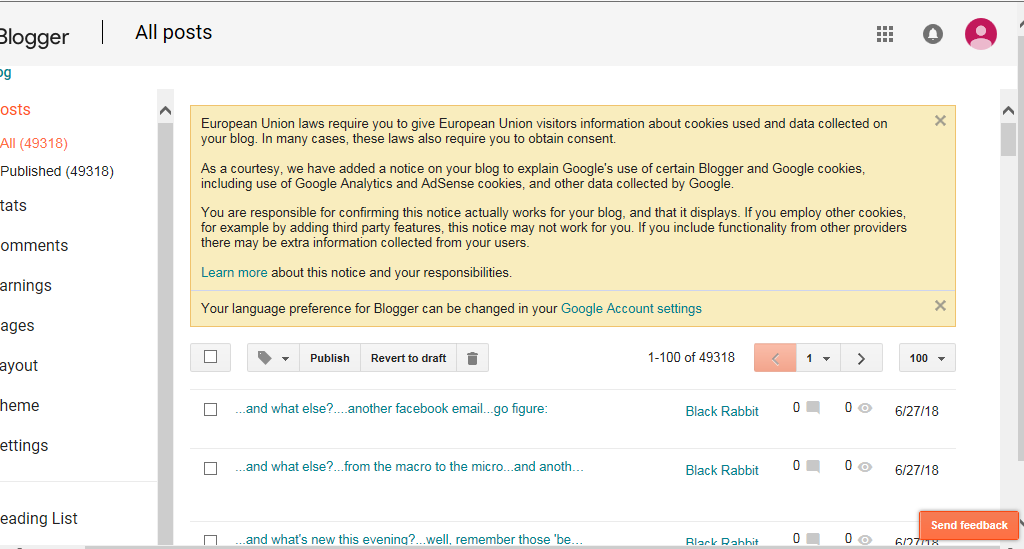Screen dimensions: 1024x549
Task: Open the Google apps grid icon
Action: 884,34
